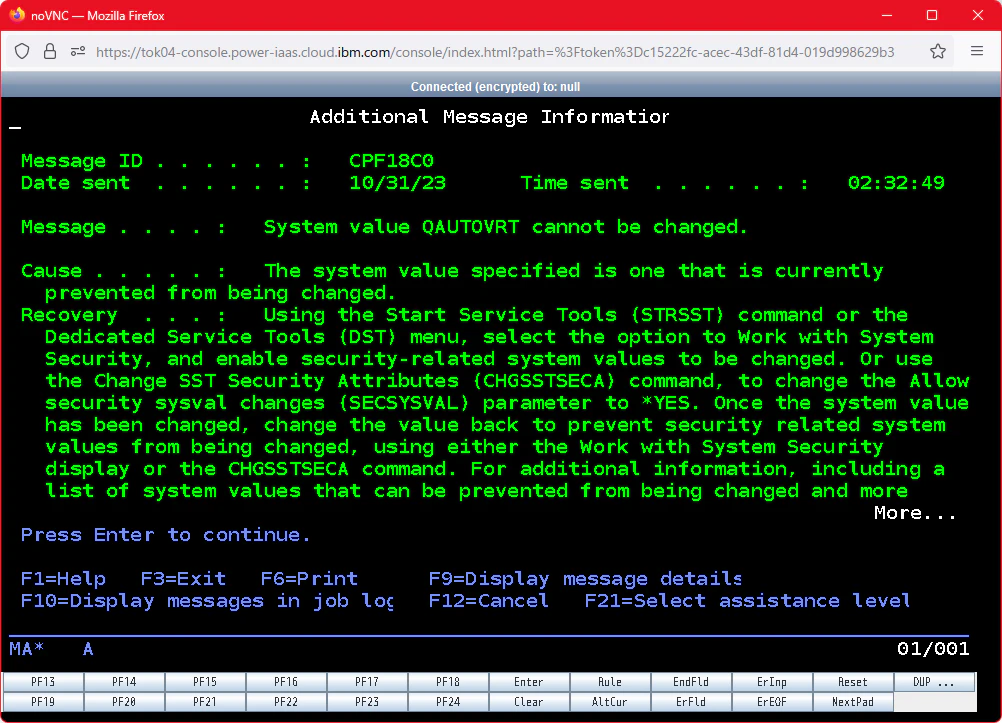Click 'Press Enter to continue.' text
Viewport: 1002px width, 723px height.
(x=166, y=535)
